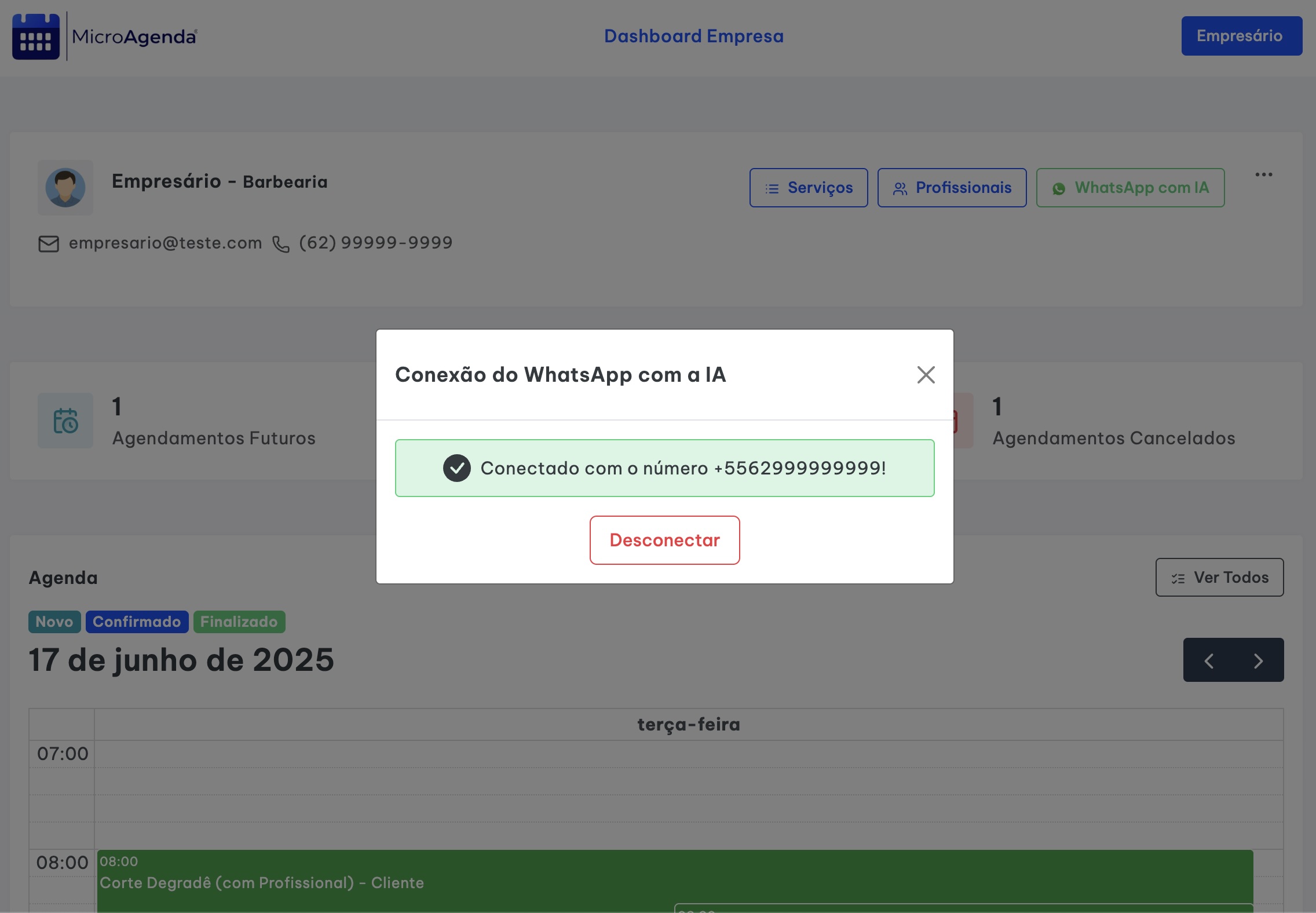Open the Empresário user menu
1316x913 pixels.
point(1241,36)
